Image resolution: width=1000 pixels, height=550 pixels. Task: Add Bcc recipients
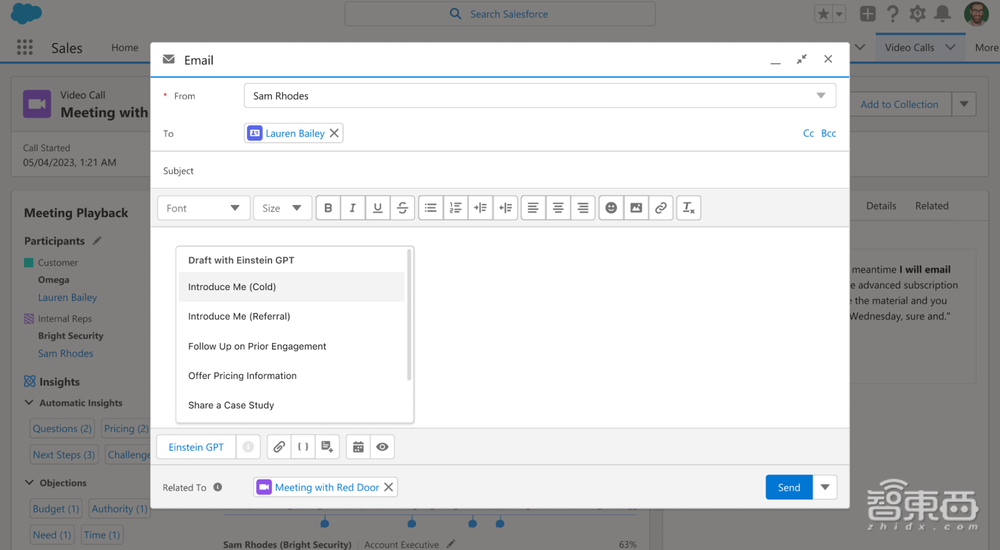click(x=828, y=133)
